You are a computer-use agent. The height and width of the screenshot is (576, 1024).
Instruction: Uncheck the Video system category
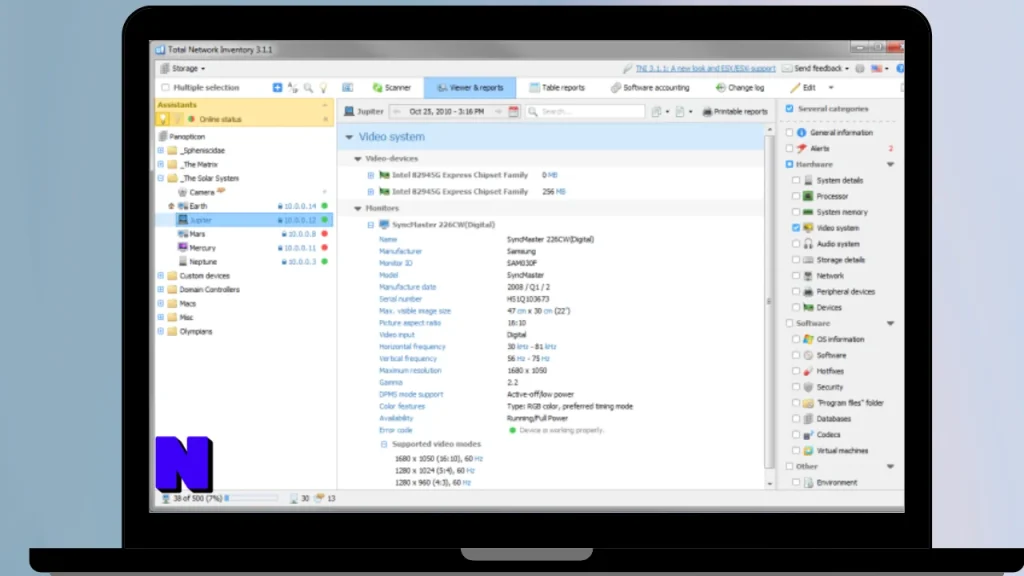point(795,228)
